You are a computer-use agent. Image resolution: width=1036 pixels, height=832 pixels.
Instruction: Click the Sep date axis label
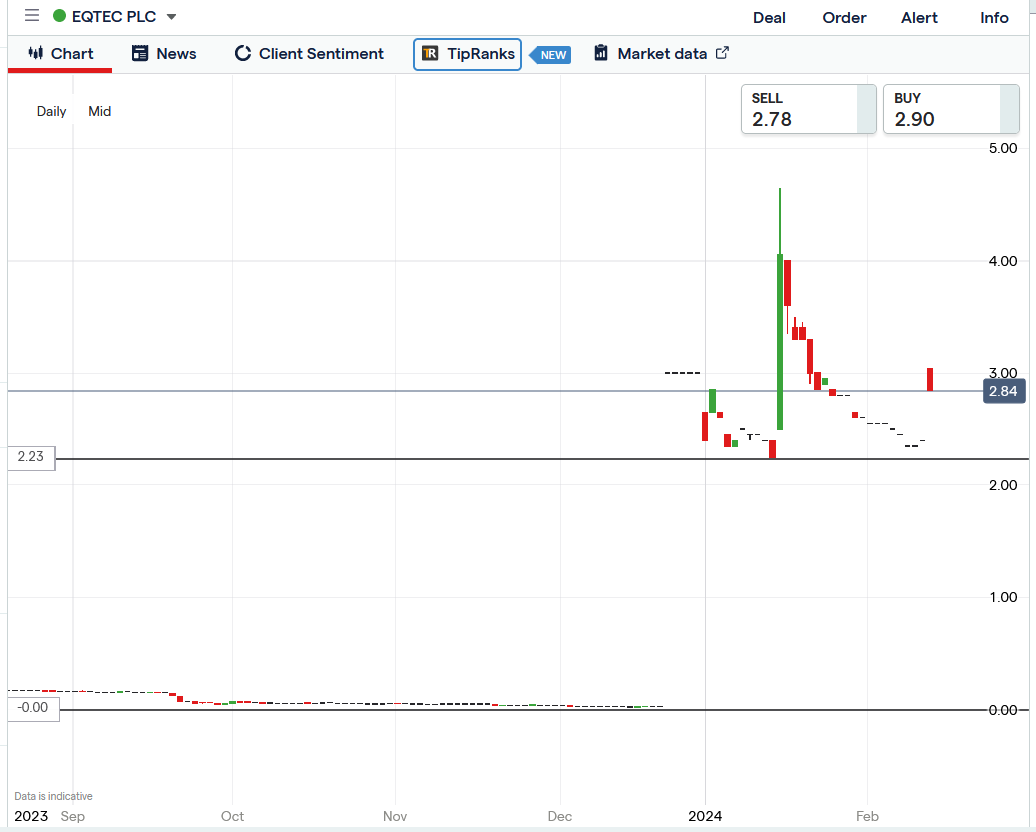73,816
